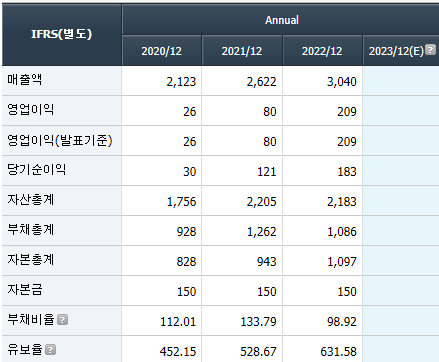Image resolution: width=439 pixels, height=362 pixels.
Task: Select the 영업이익 row label
Action: [x=30, y=110]
